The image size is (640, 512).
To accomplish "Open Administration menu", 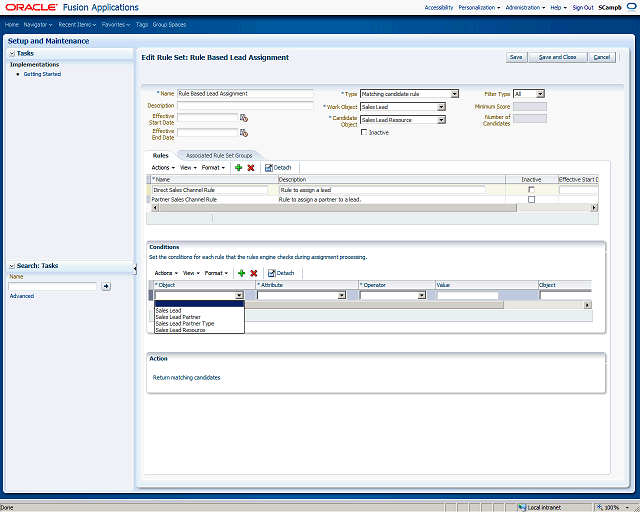I will (x=525, y=7).
